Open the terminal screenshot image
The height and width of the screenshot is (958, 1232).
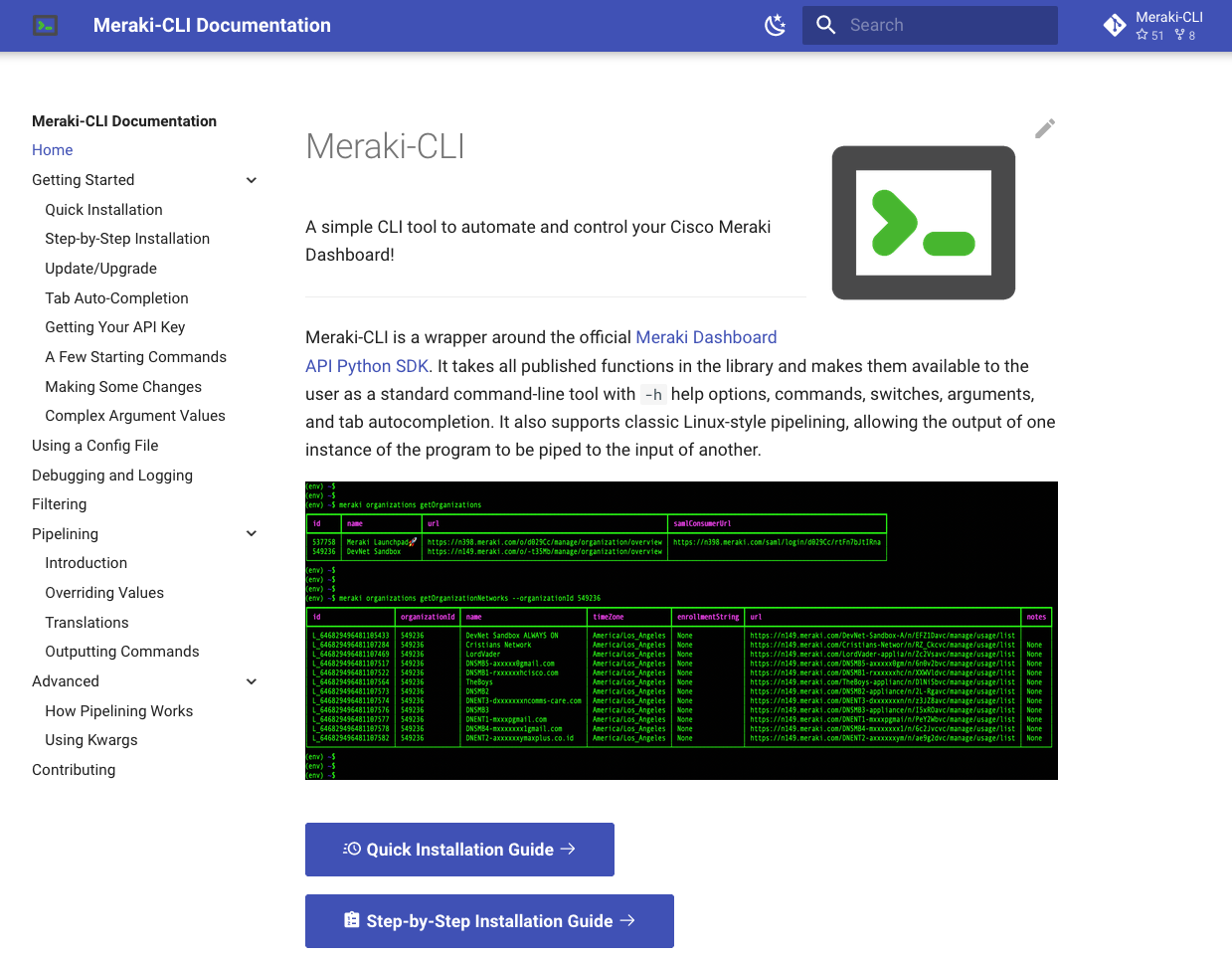click(x=681, y=631)
